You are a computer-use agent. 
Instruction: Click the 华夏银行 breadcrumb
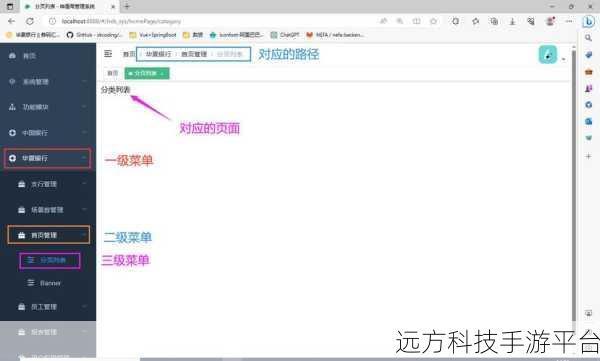point(158,54)
